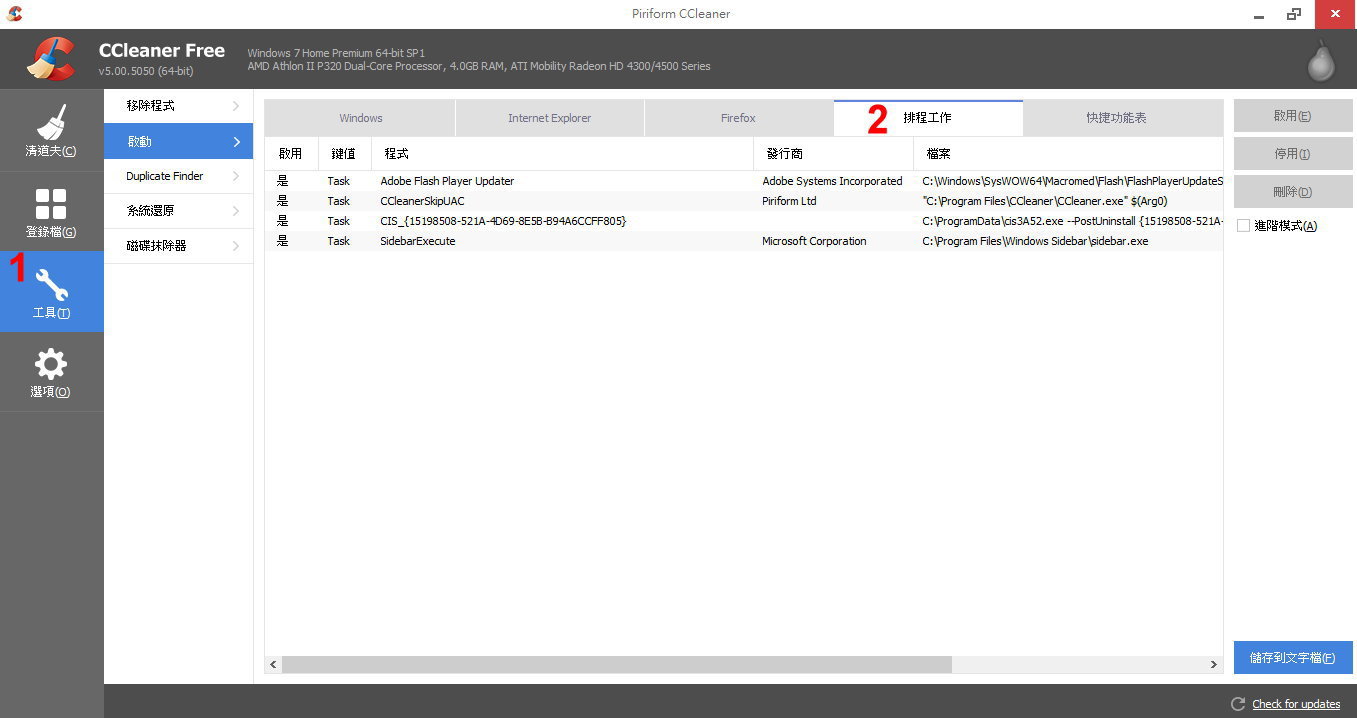Viewport: 1357px width, 718px height.
Task: Switch to the Firefox tab
Action: pyautogui.click(x=738, y=118)
